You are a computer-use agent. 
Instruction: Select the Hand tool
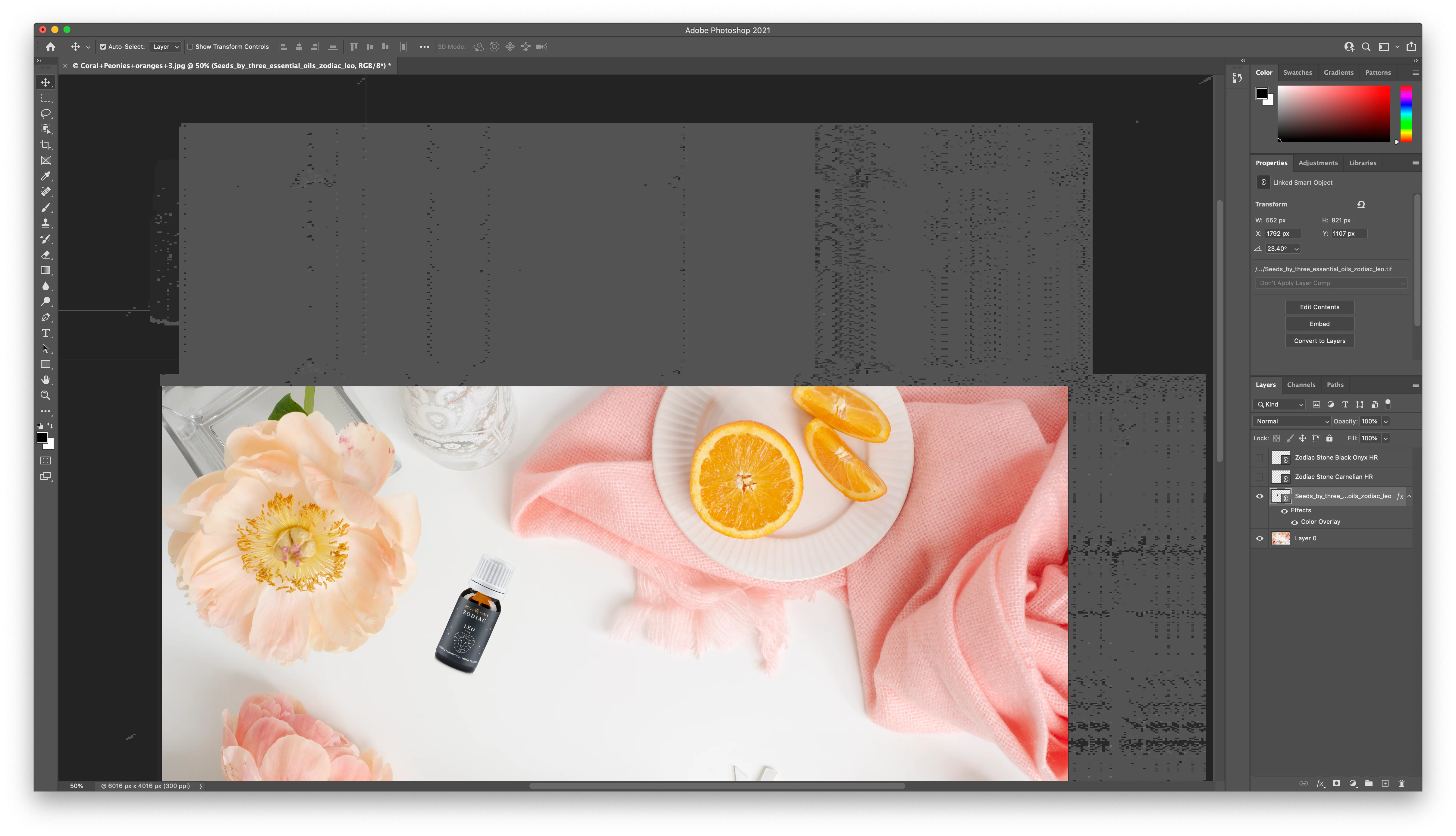pos(46,380)
